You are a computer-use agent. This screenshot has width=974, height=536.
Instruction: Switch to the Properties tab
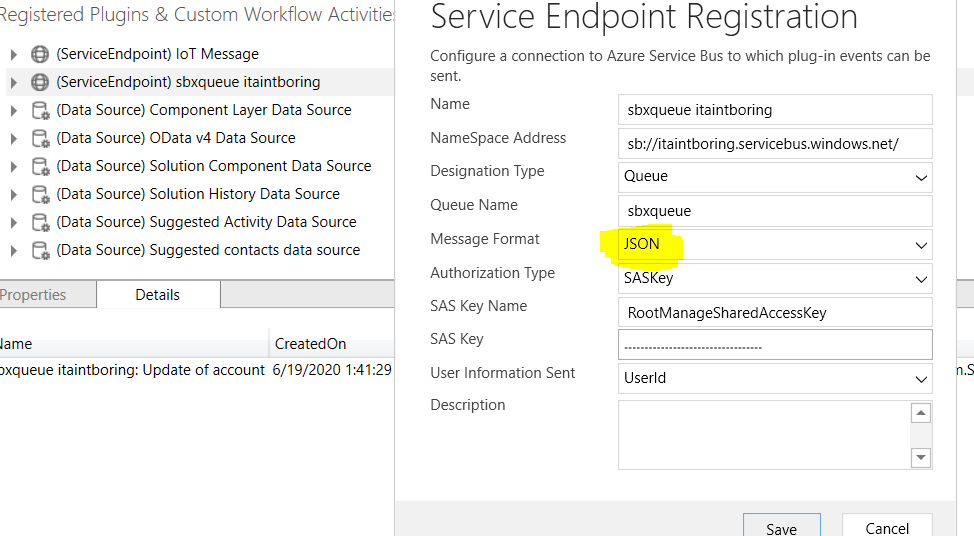(x=47, y=294)
